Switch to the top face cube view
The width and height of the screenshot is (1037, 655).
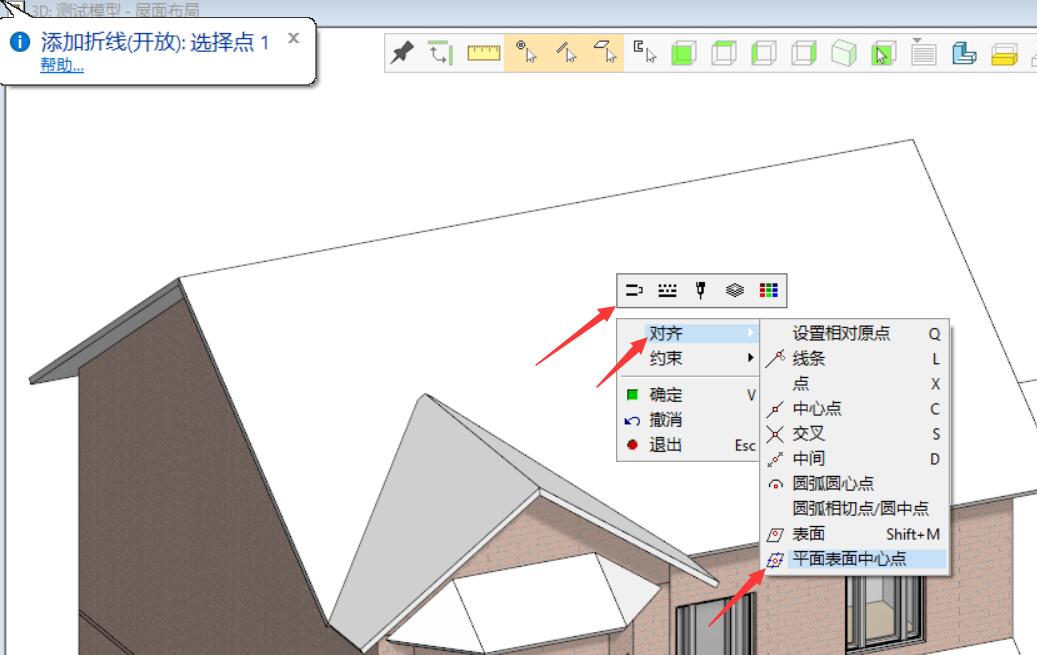(724, 53)
